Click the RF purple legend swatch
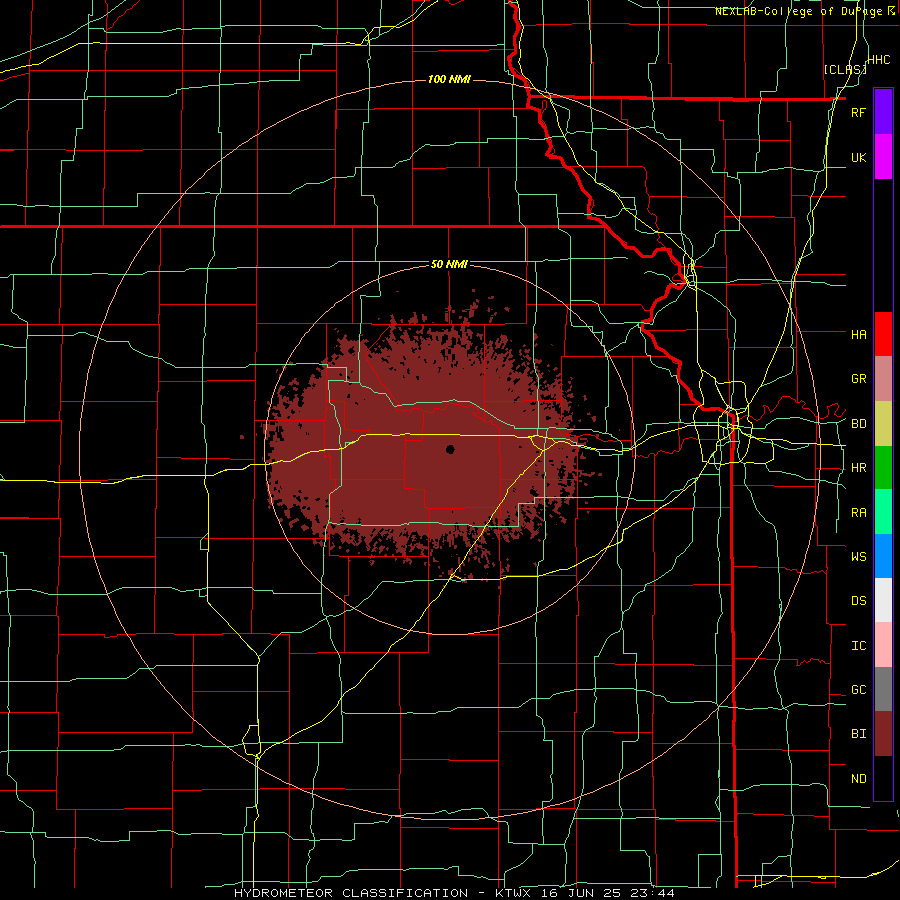900x900 pixels. [883, 112]
